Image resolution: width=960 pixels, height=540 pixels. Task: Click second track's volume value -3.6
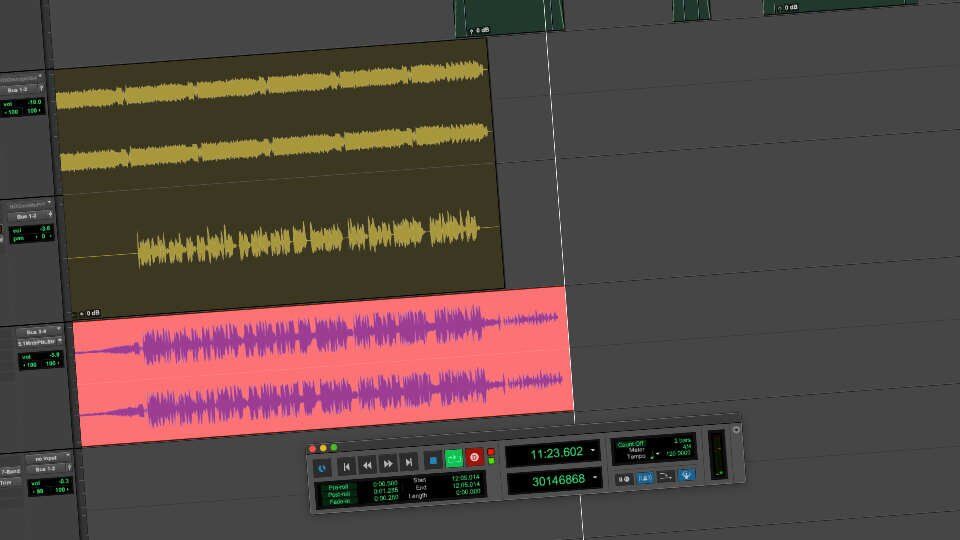click(44, 228)
